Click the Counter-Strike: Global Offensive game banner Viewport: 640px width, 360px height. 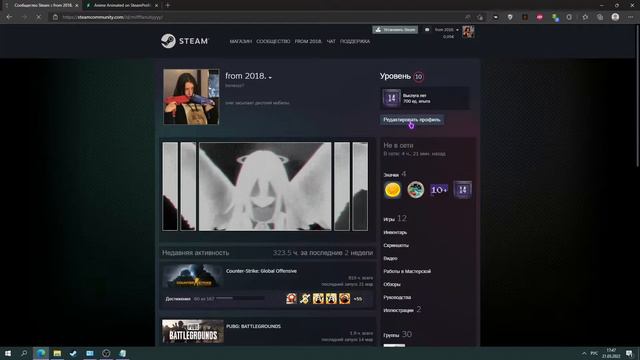[x=192, y=276]
